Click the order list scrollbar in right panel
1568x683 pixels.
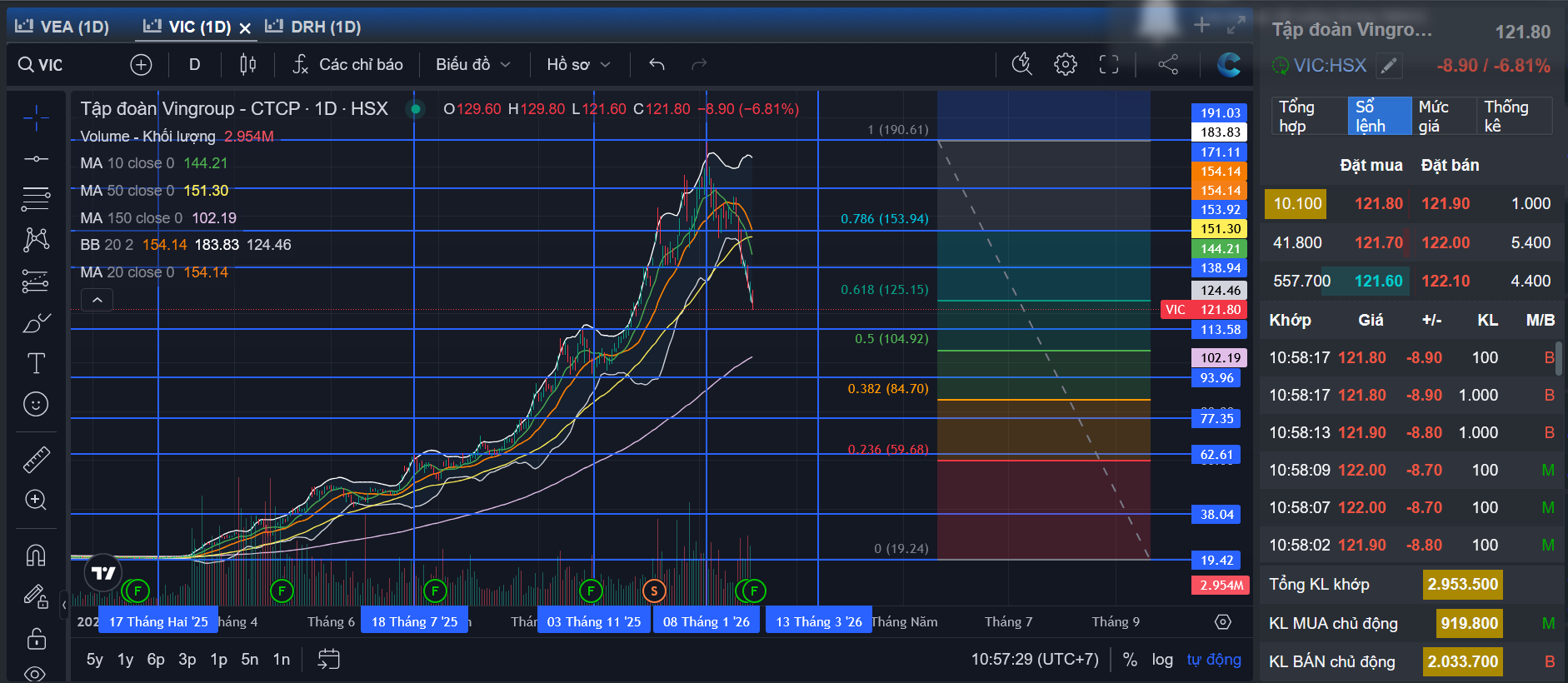(x=1558, y=358)
